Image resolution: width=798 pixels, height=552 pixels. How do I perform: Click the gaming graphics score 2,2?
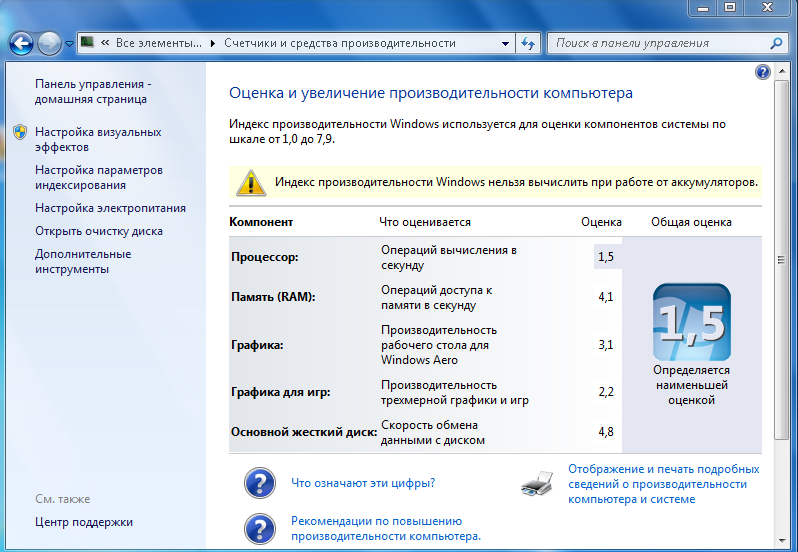tap(606, 392)
